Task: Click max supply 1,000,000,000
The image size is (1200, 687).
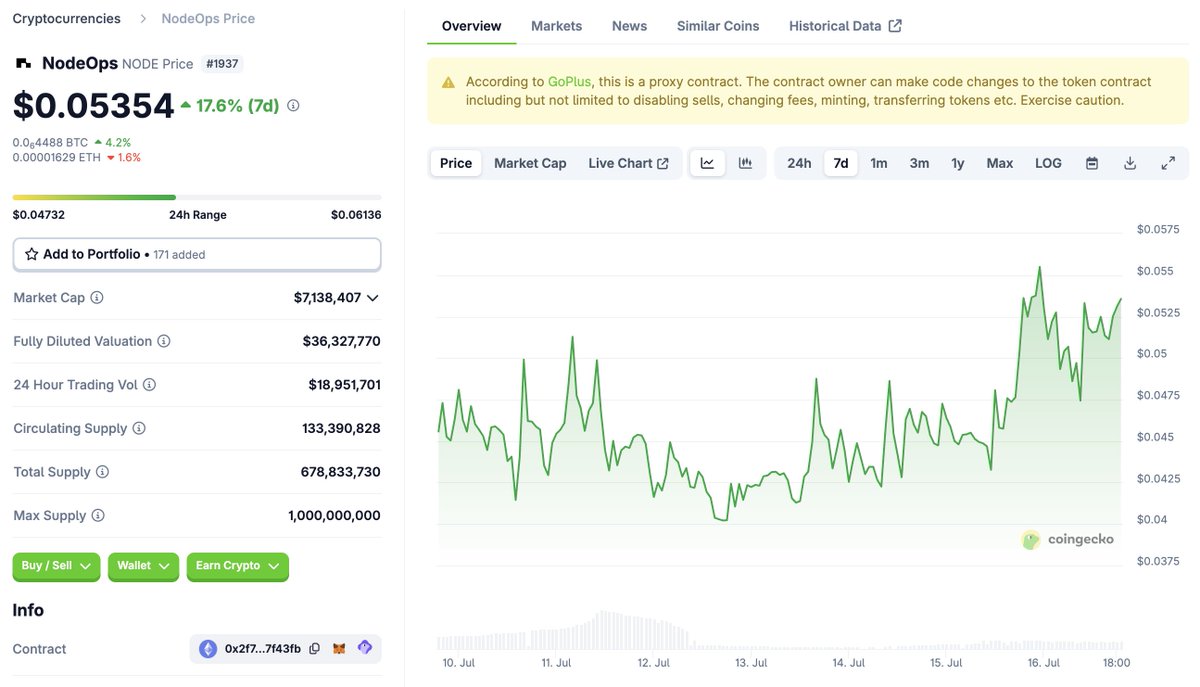Action: [x=334, y=516]
